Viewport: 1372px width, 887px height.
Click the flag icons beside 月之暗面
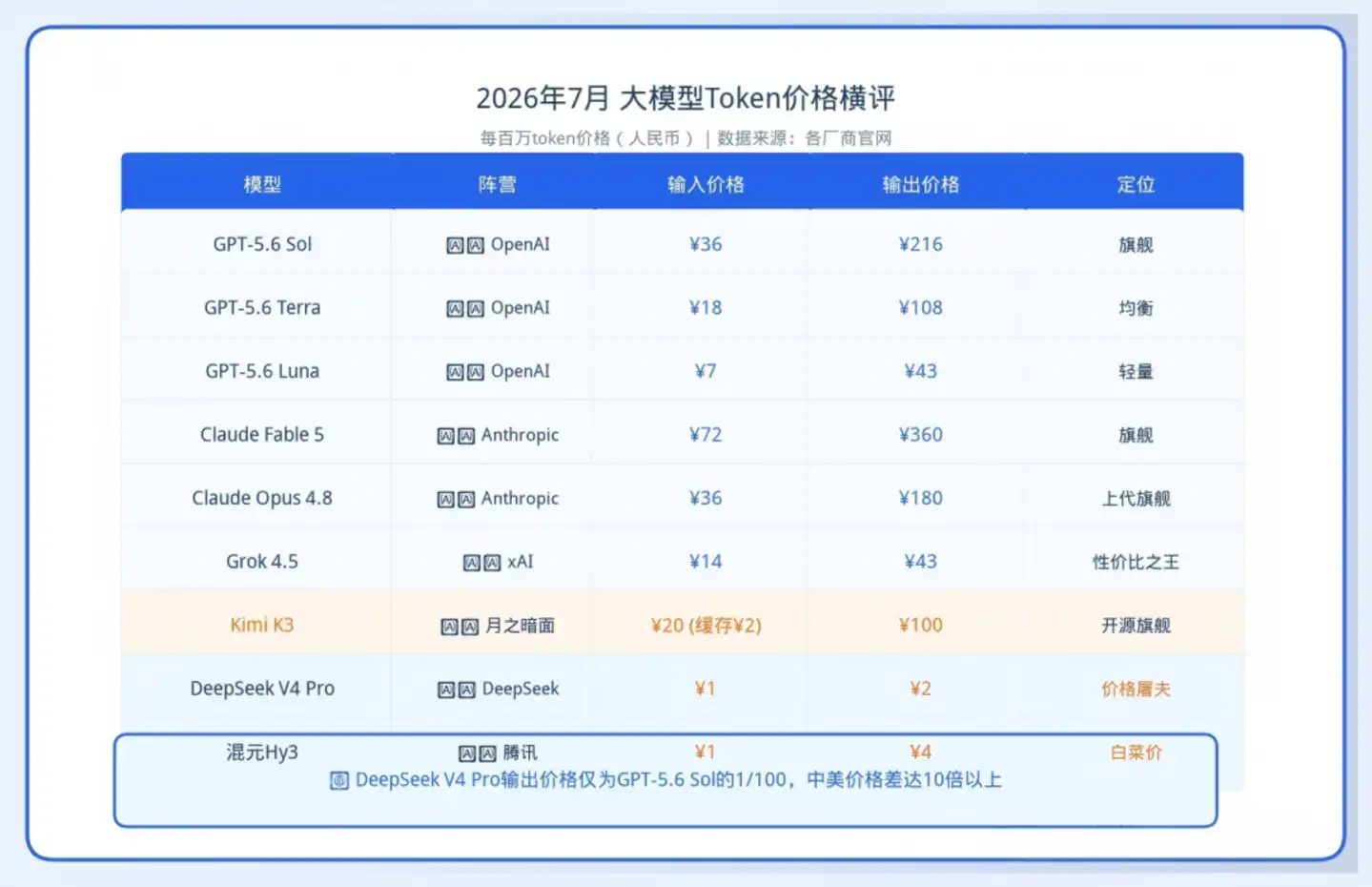pyautogui.click(x=461, y=627)
